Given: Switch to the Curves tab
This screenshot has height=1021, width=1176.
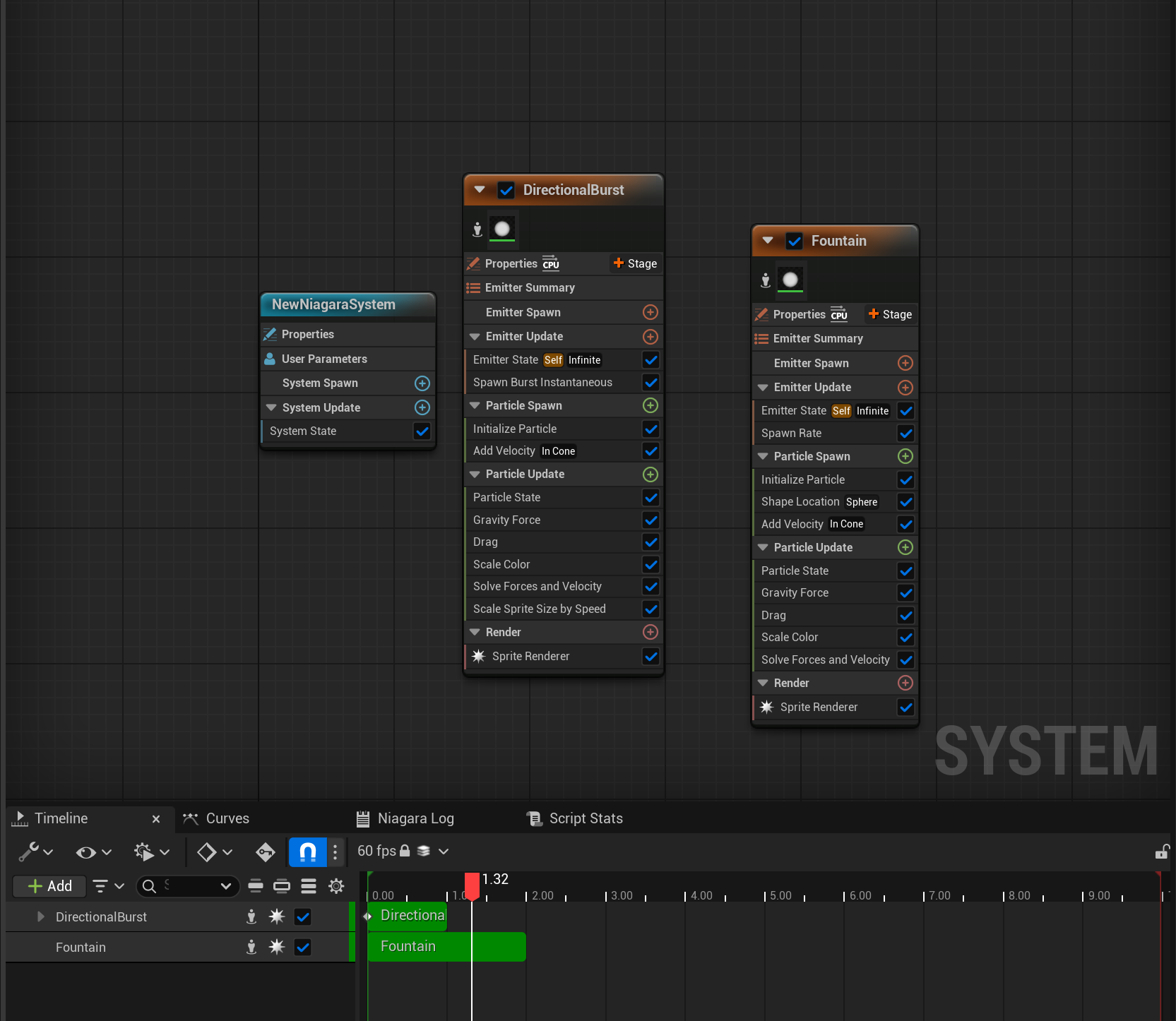Looking at the screenshot, I should point(216,818).
